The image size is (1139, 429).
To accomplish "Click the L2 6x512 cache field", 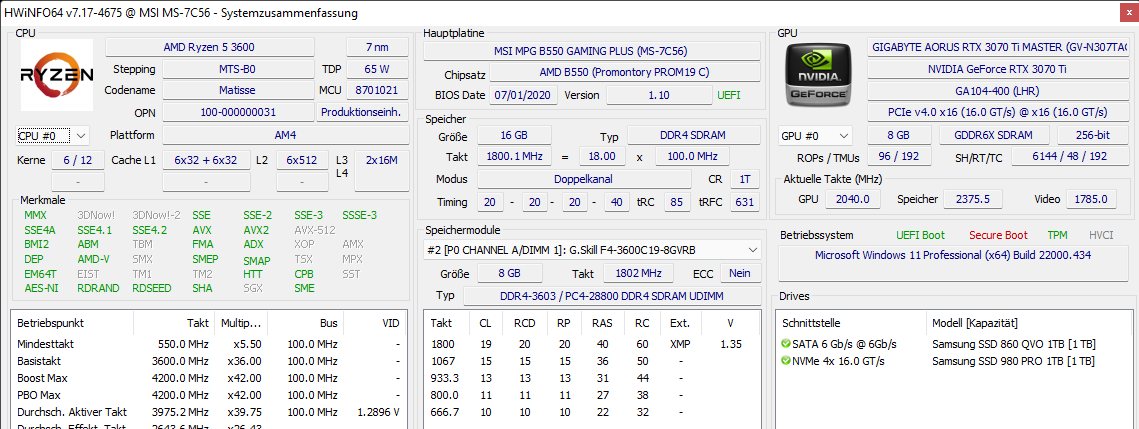I will tap(304, 160).
